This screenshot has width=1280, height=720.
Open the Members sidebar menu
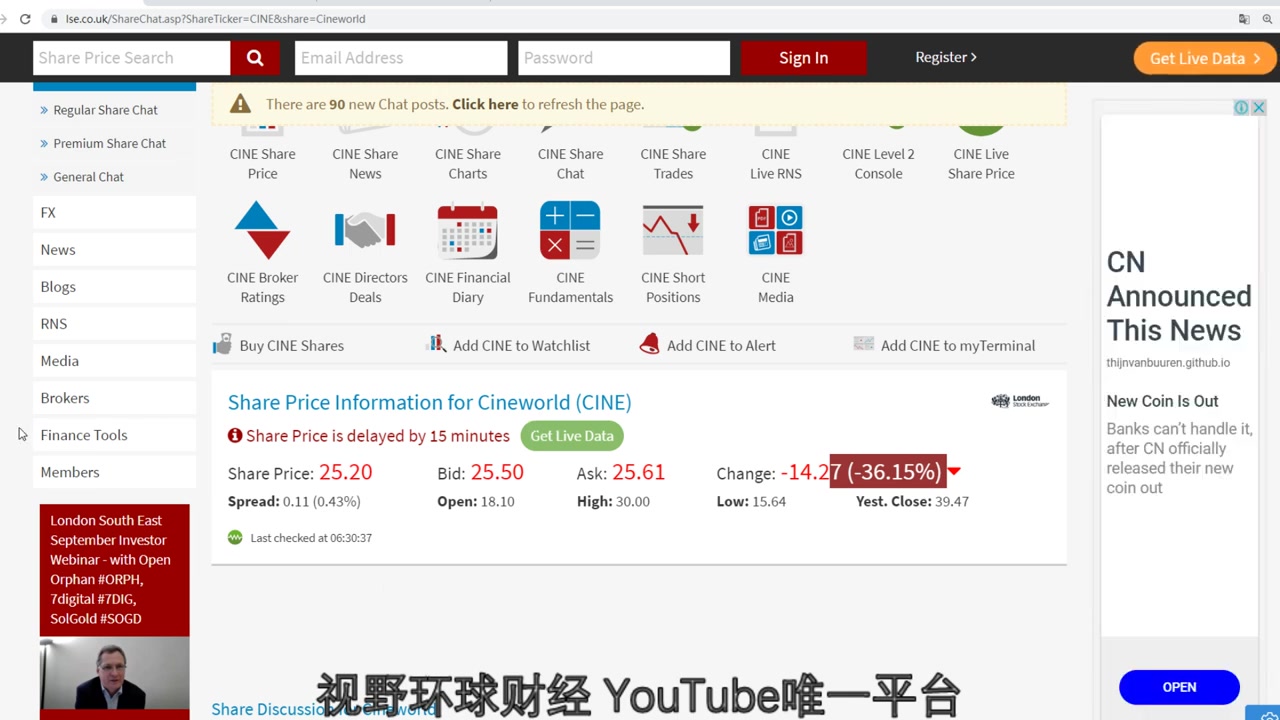coord(114,471)
